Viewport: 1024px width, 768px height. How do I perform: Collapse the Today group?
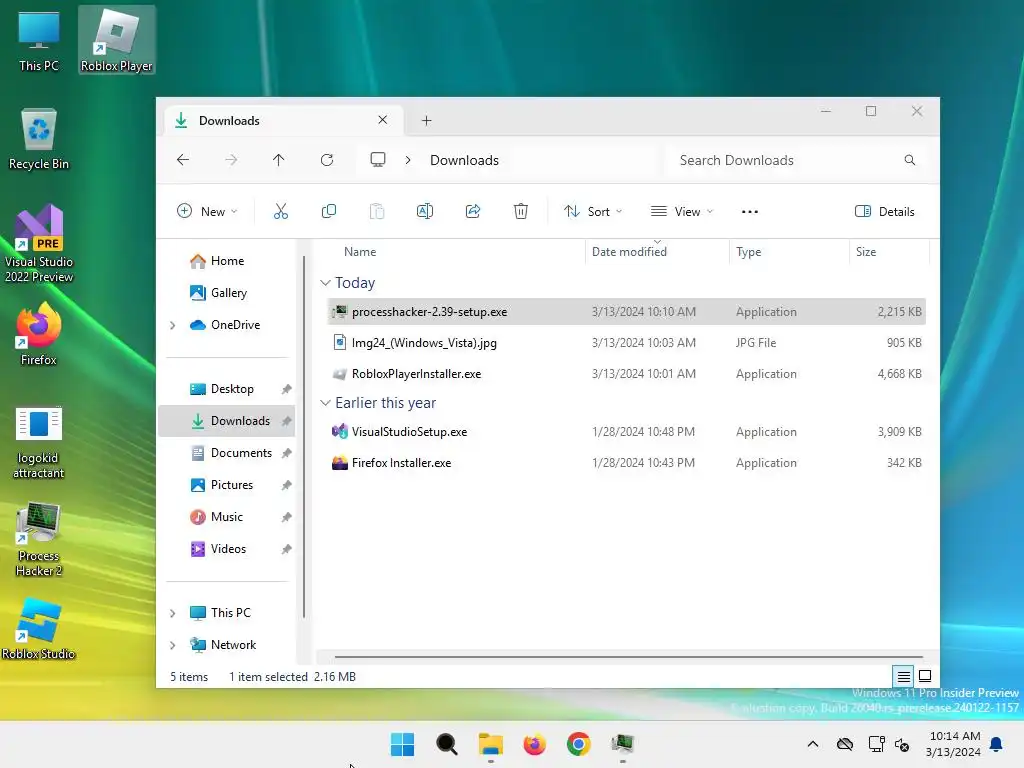(x=325, y=283)
